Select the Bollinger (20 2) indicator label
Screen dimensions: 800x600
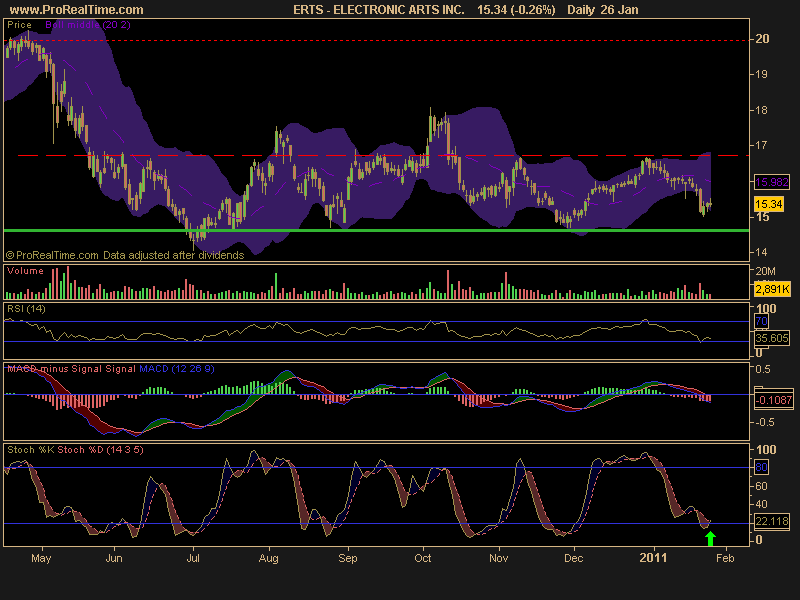(84, 24)
